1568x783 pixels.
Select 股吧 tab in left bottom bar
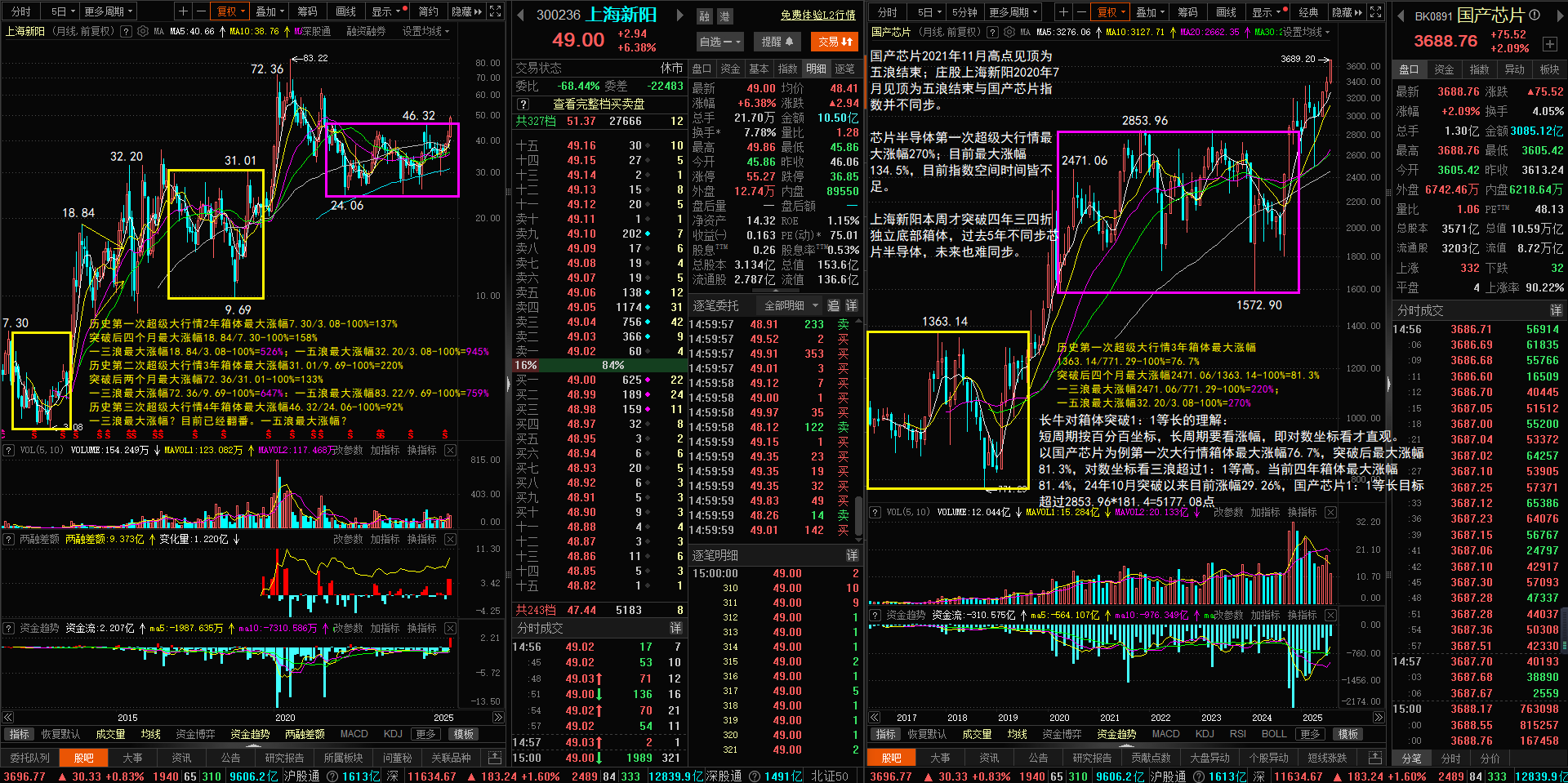84,758
